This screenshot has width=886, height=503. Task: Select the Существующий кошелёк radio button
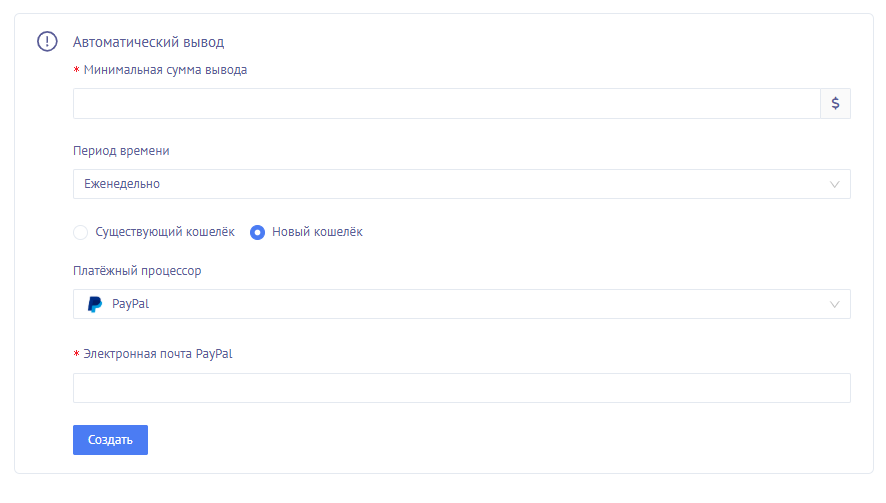tap(81, 233)
